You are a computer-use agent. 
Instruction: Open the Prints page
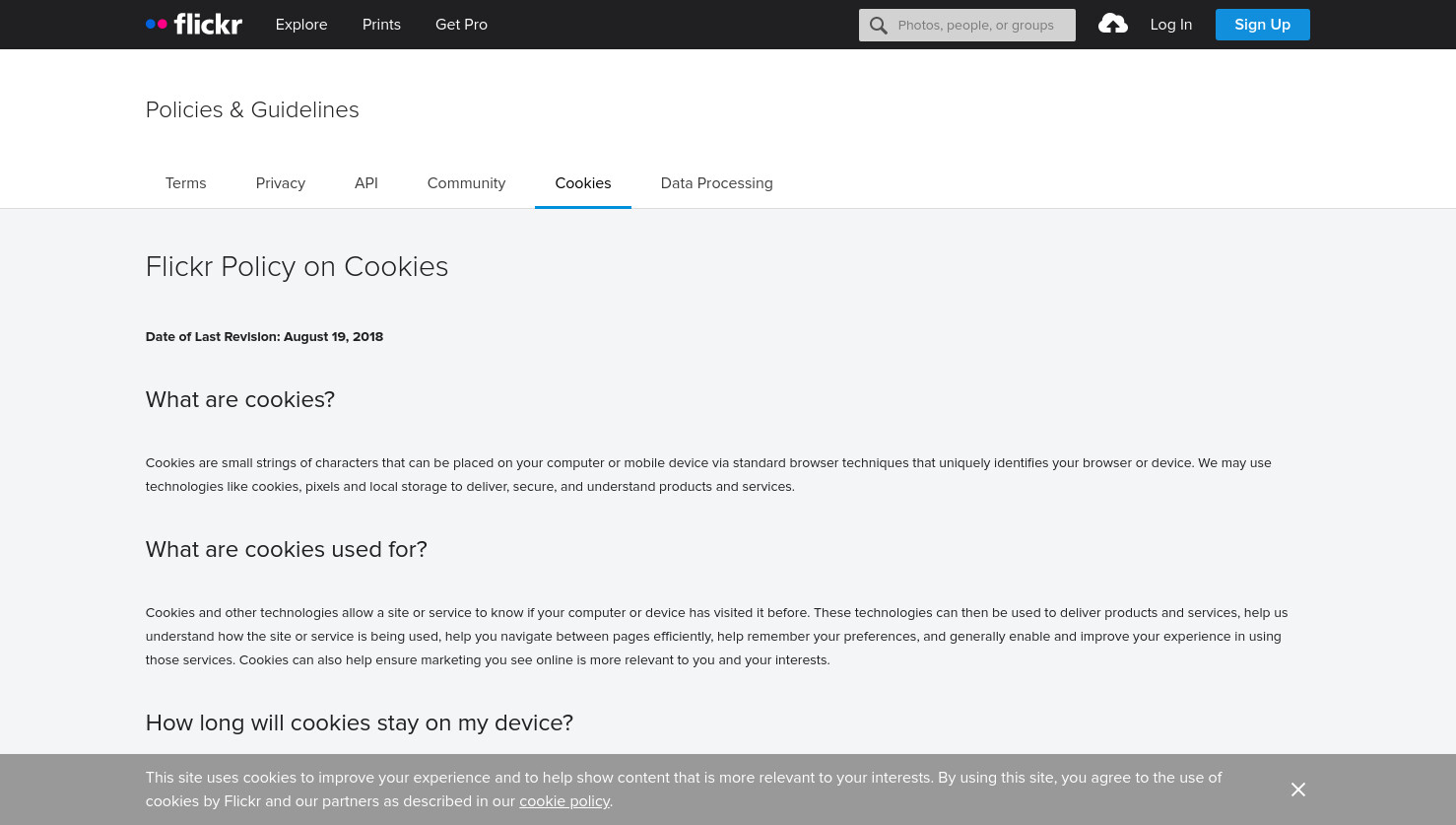381,25
